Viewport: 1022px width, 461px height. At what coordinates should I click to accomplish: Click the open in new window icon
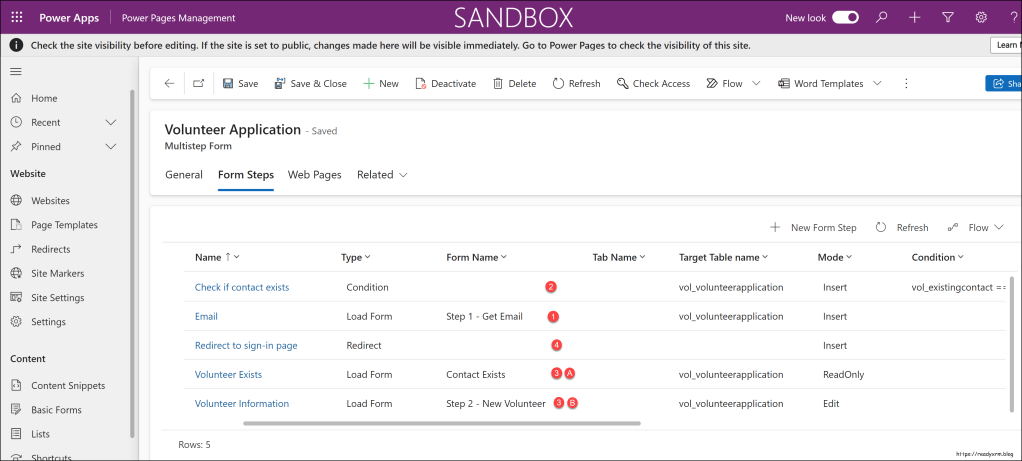197,84
